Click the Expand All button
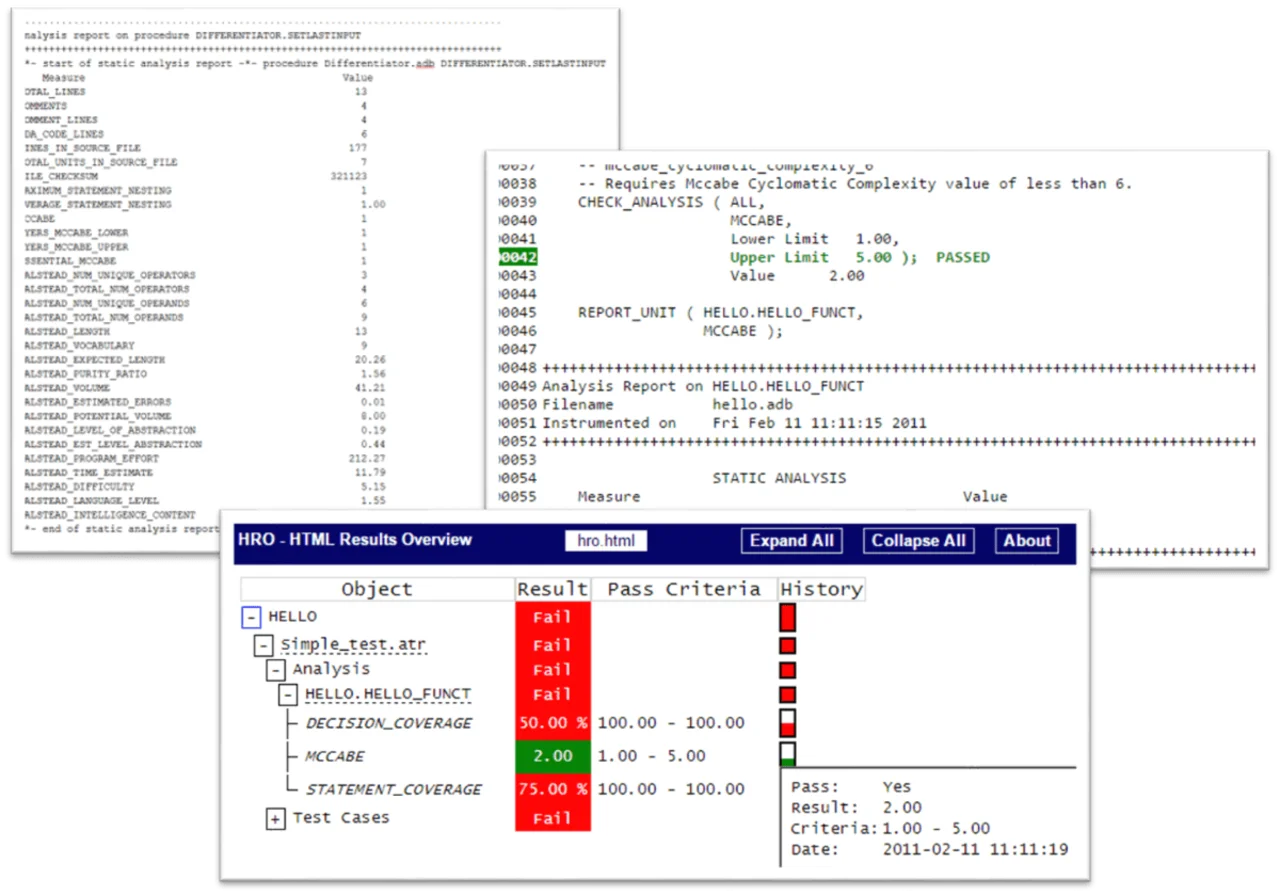Screen dimensions: 1280x895 click(x=791, y=541)
